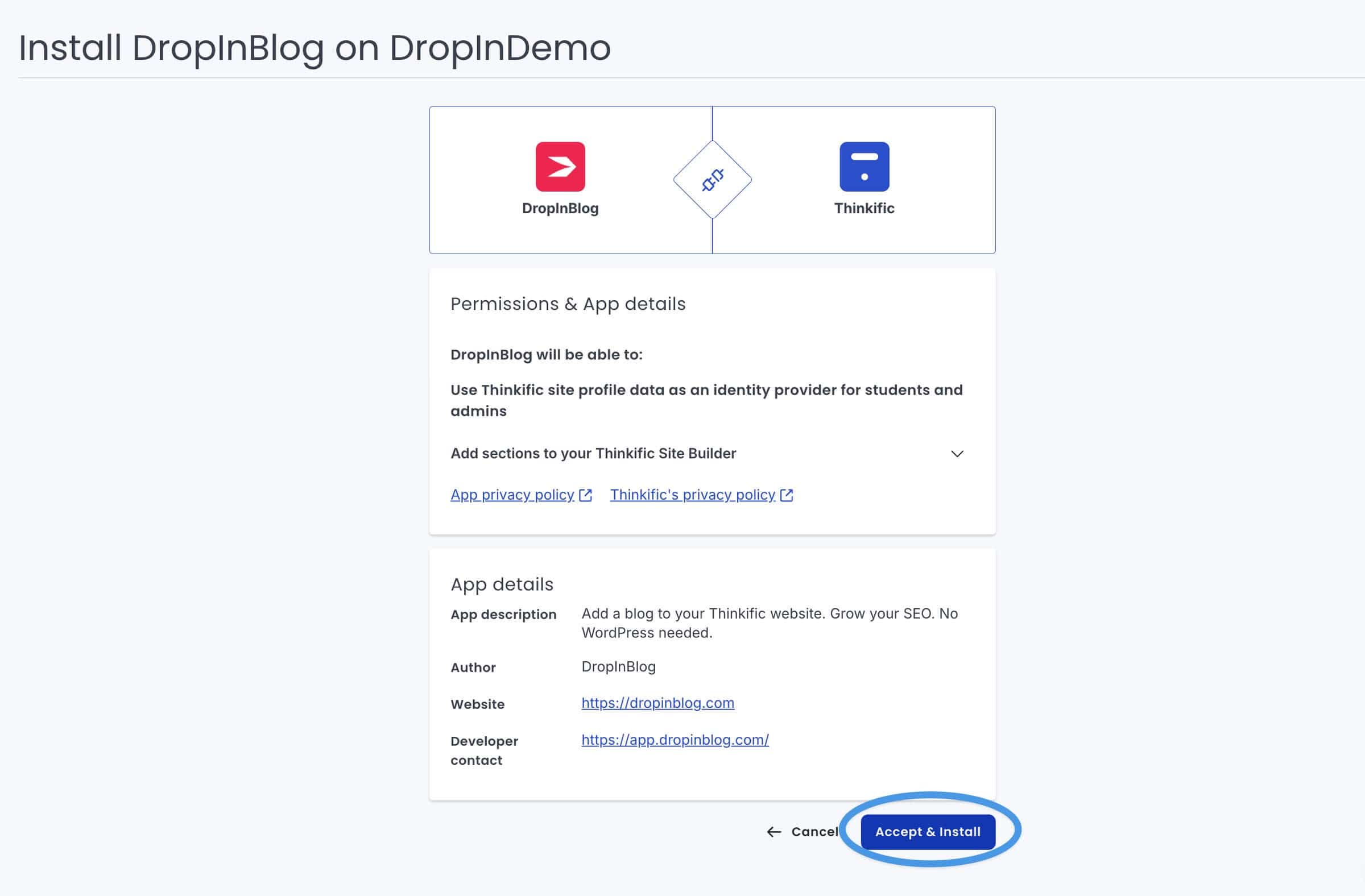Click the plug connection icon in diamond
Viewport: 1365px width, 896px height.
(712, 180)
